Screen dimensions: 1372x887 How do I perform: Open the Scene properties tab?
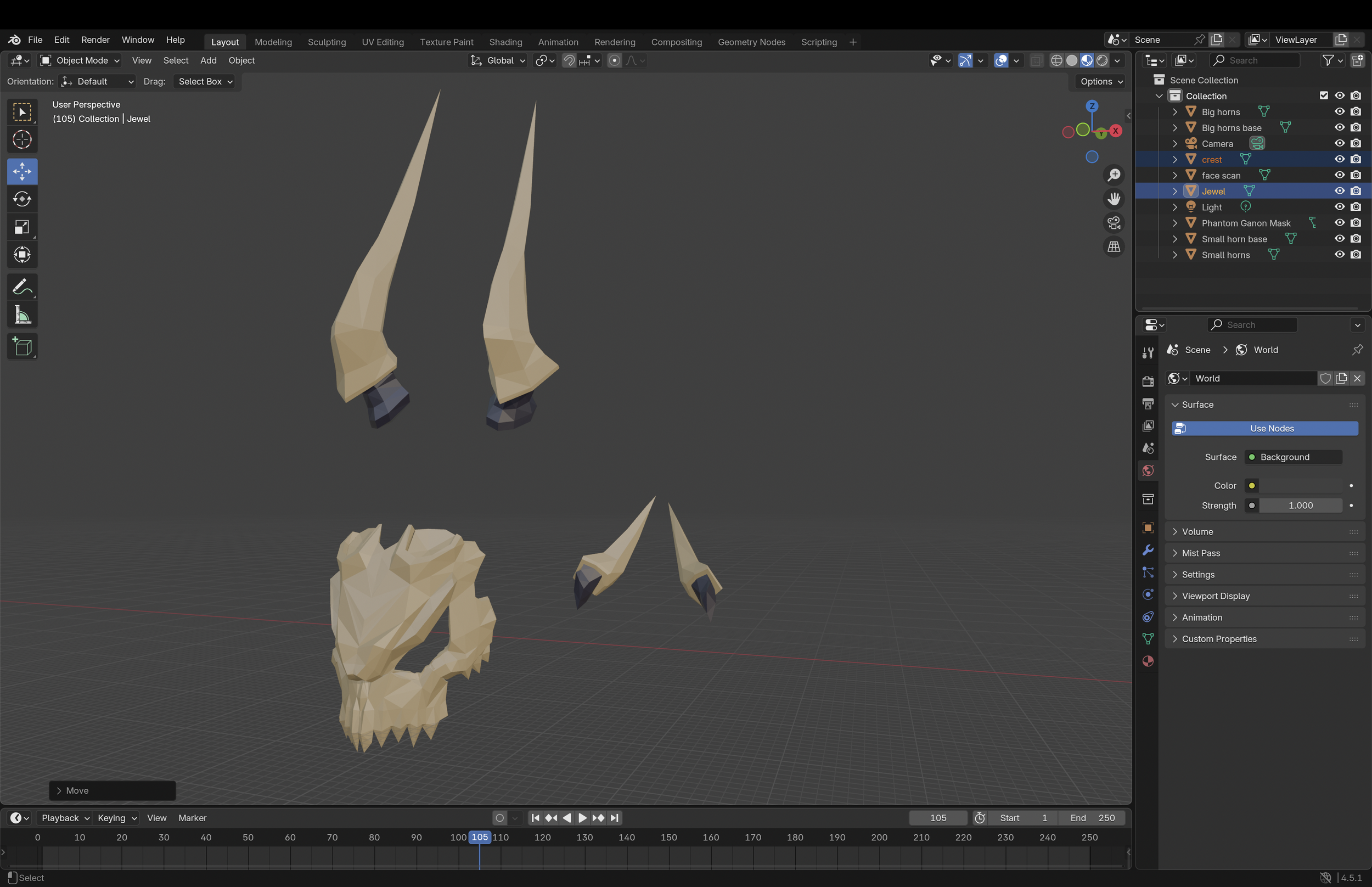1148,448
